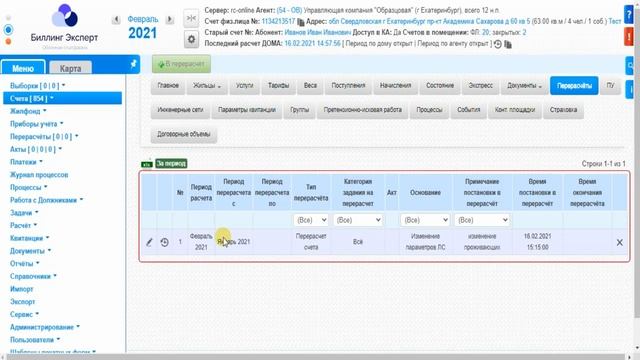
Task: Open the agent (54 - ОВ) link
Action: pos(289,10)
